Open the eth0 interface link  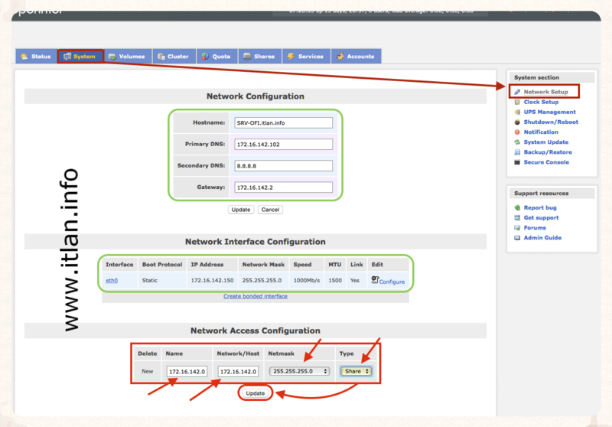click(x=112, y=282)
